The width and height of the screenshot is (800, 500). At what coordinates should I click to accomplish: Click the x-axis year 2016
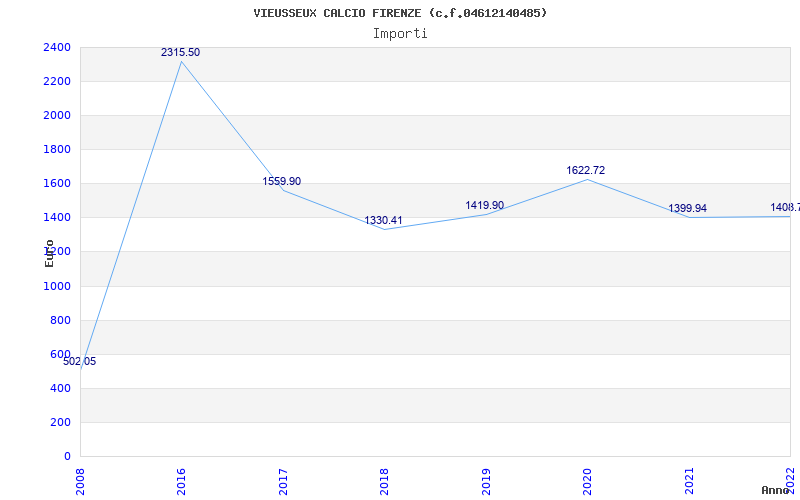[182, 482]
